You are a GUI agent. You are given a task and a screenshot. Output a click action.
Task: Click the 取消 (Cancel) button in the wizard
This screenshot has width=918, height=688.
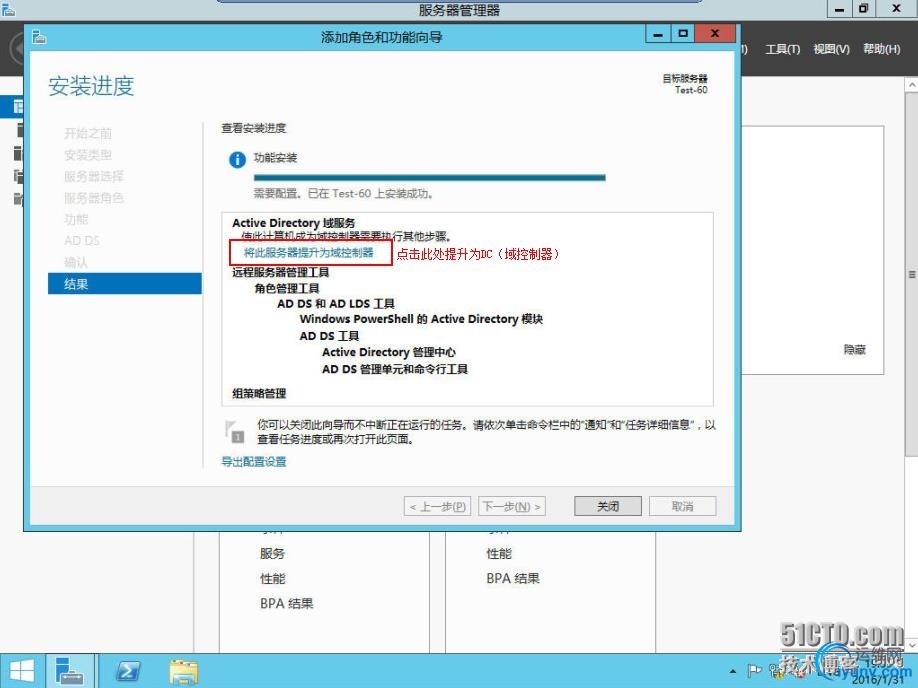682,506
